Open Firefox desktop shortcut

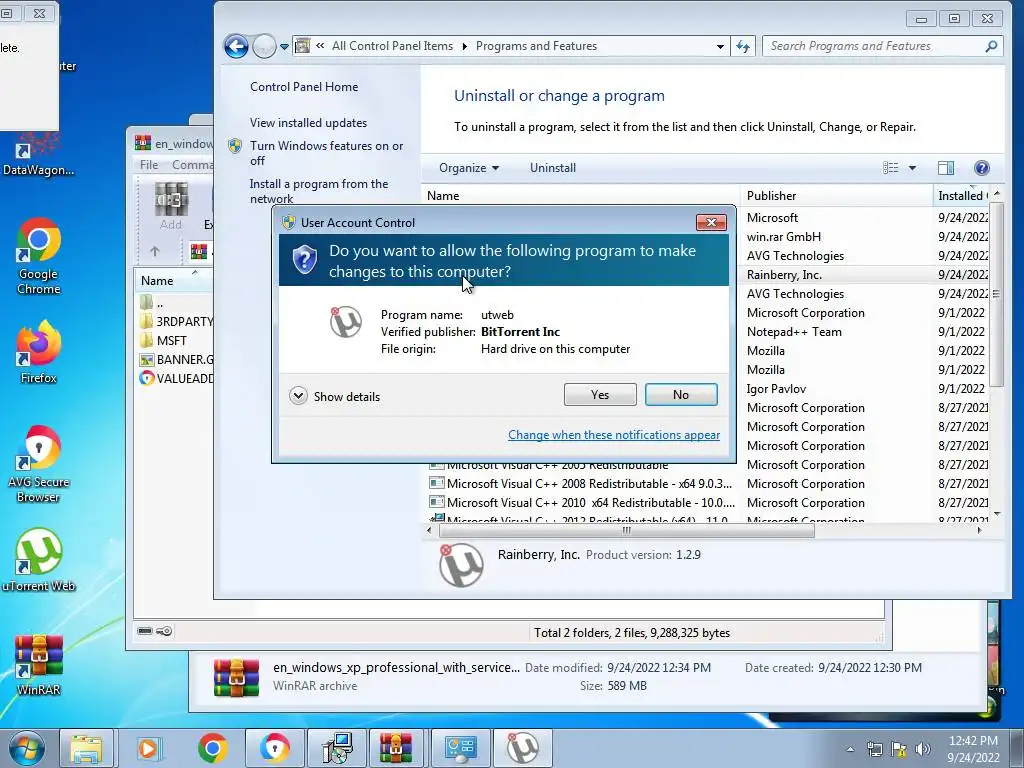pyautogui.click(x=39, y=353)
